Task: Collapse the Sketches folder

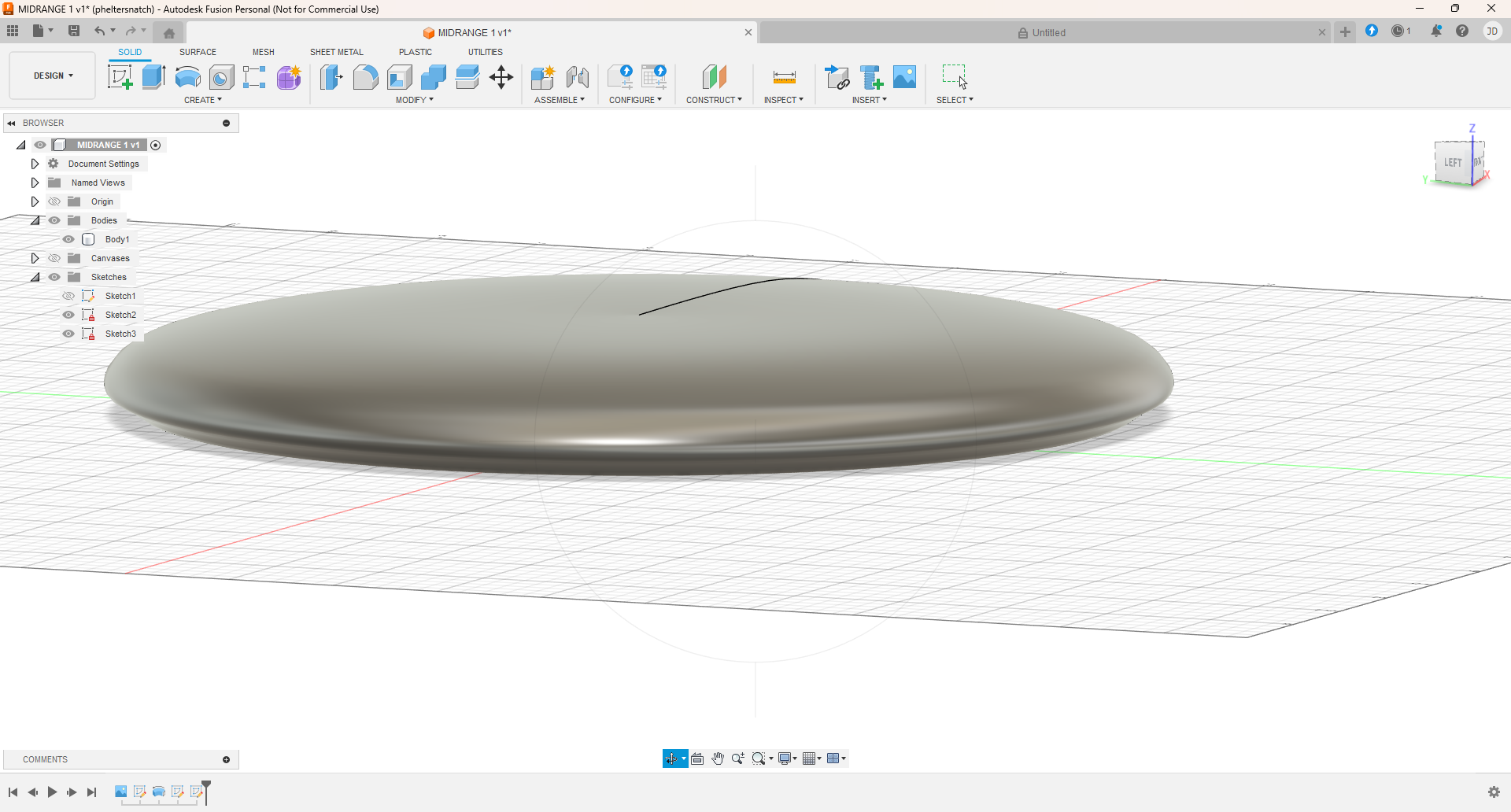Action: 35,277
